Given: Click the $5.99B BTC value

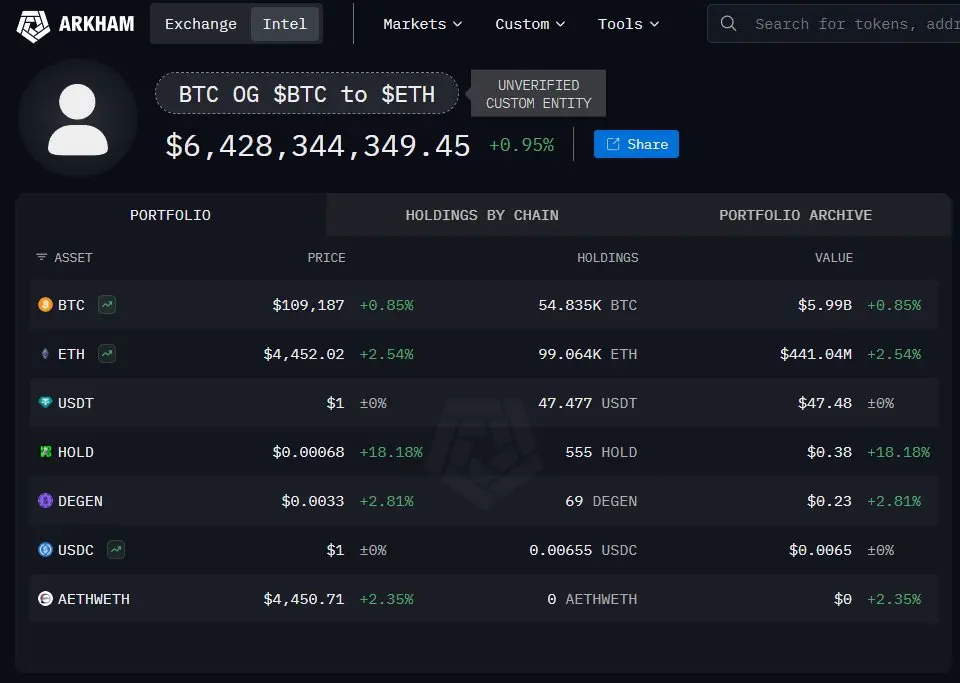Looking at the screenshot, I should point(824,305).
